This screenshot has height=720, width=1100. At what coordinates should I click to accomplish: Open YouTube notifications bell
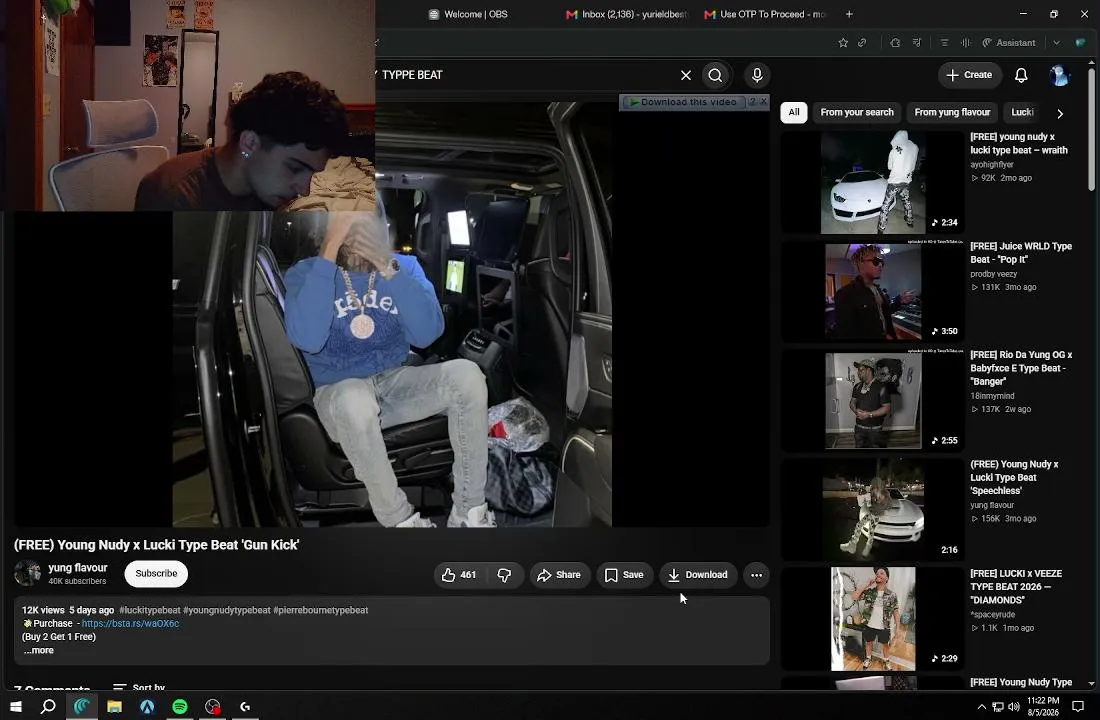[x=1021, y=75]
